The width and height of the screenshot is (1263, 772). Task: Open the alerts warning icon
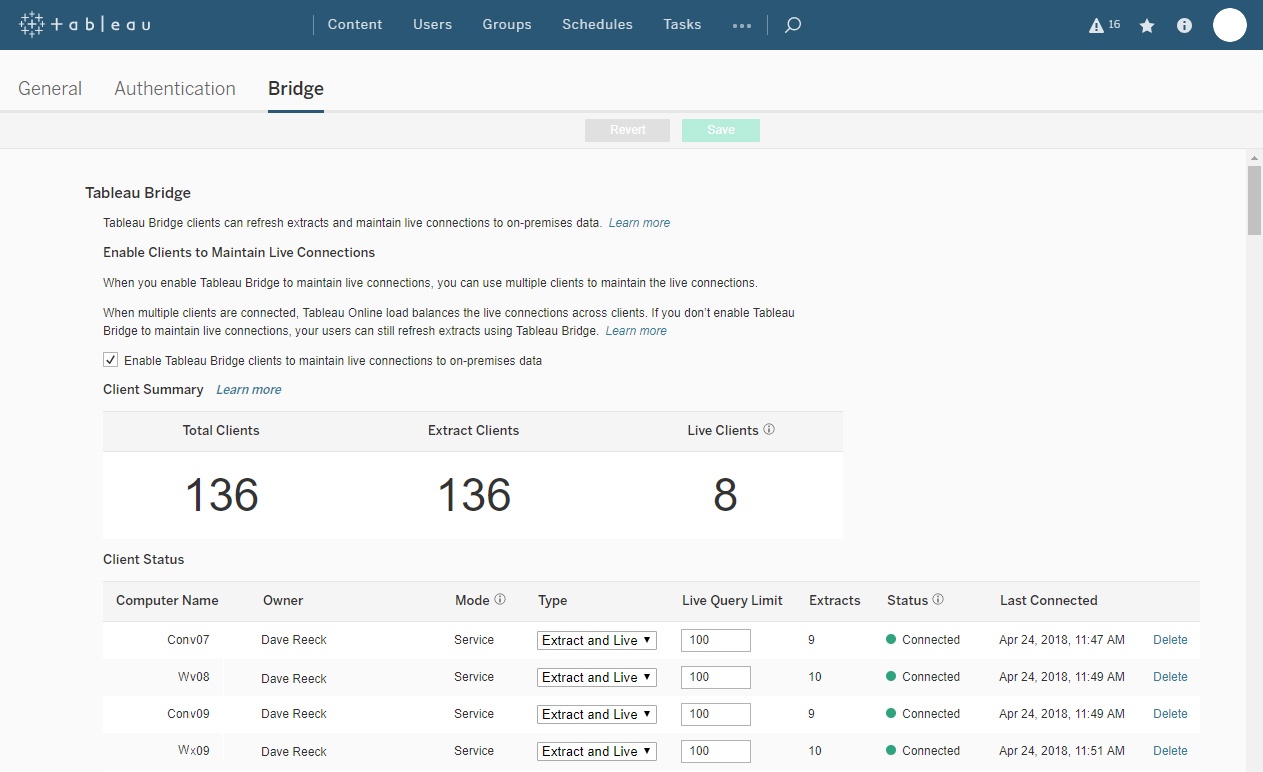[x=1097, y=26]
